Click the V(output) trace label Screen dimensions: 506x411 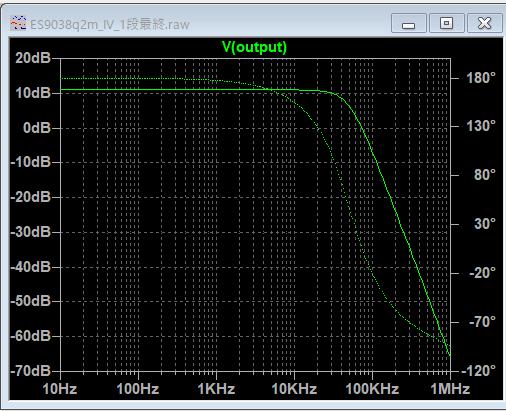(x=254, y=47)
